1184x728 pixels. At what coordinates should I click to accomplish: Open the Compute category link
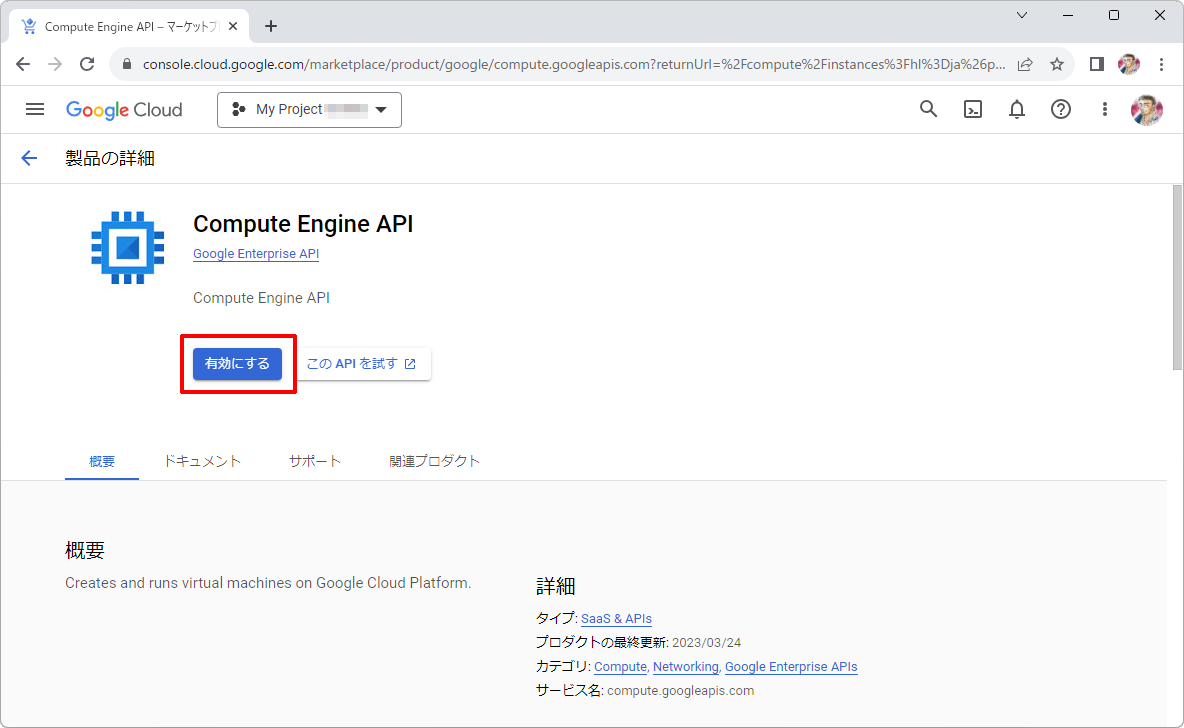[620, 667]
